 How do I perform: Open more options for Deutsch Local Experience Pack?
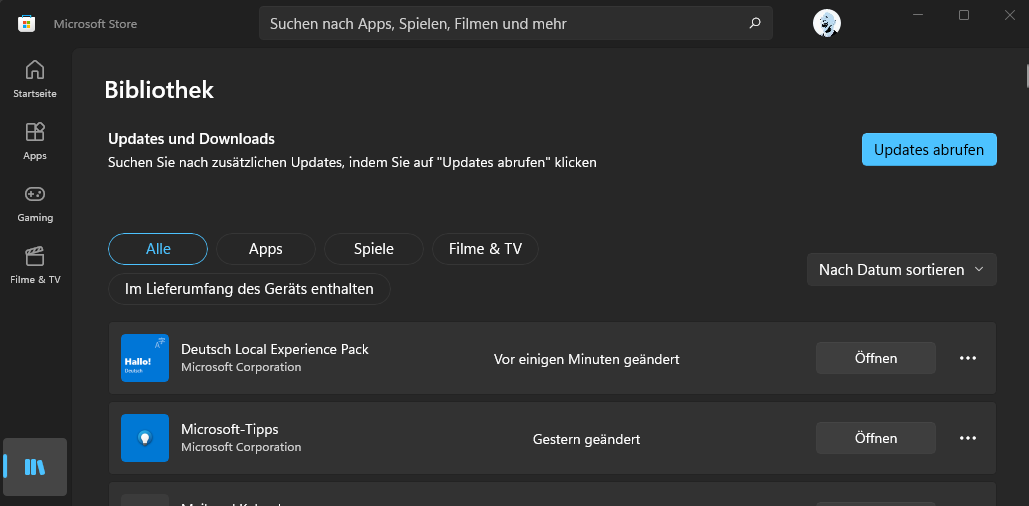click(968, 358)
